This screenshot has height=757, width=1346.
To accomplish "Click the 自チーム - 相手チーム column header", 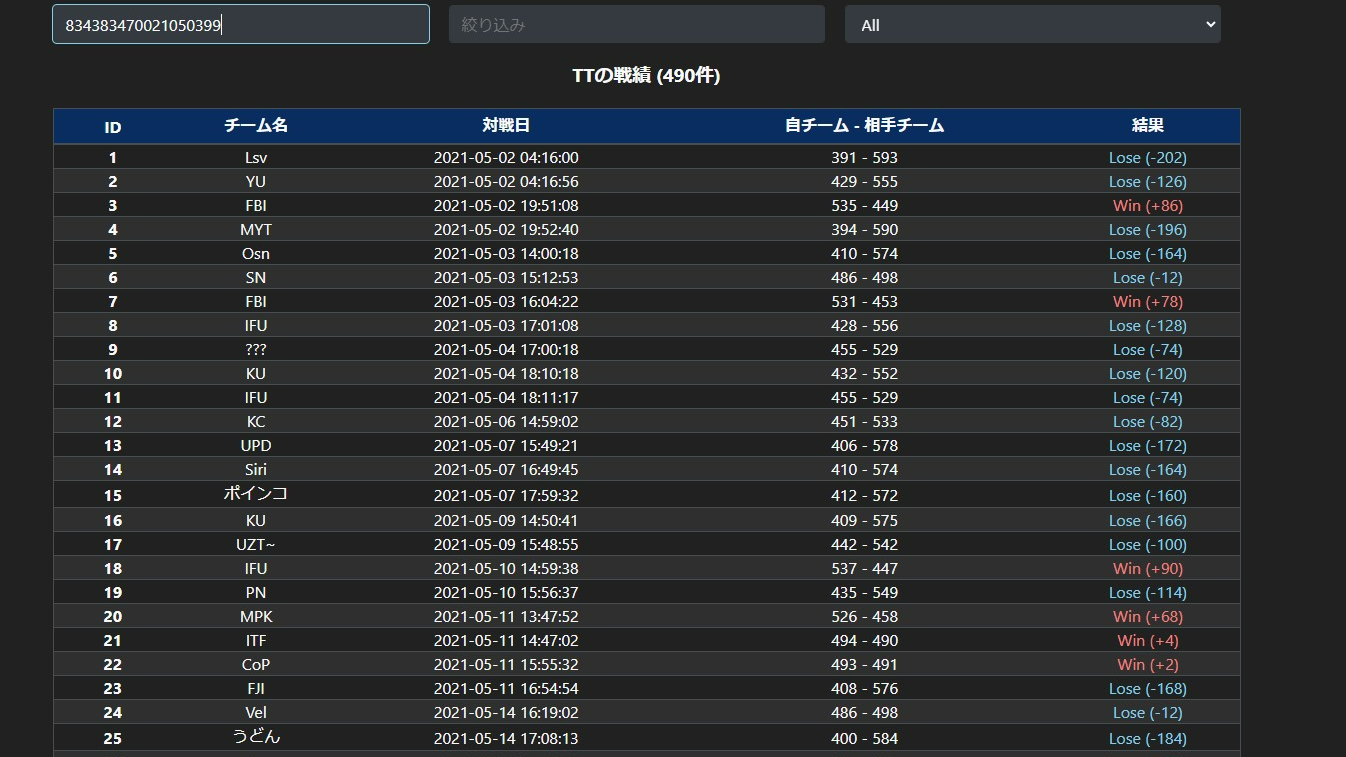I will click(x=865, y=126).
